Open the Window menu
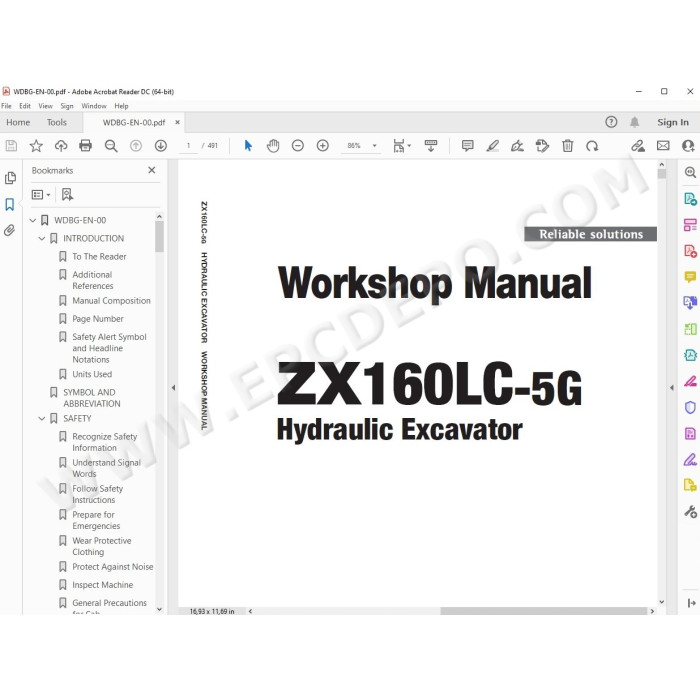Image resolution: width=700 pixels, height=700 pixels. (94, 106)
